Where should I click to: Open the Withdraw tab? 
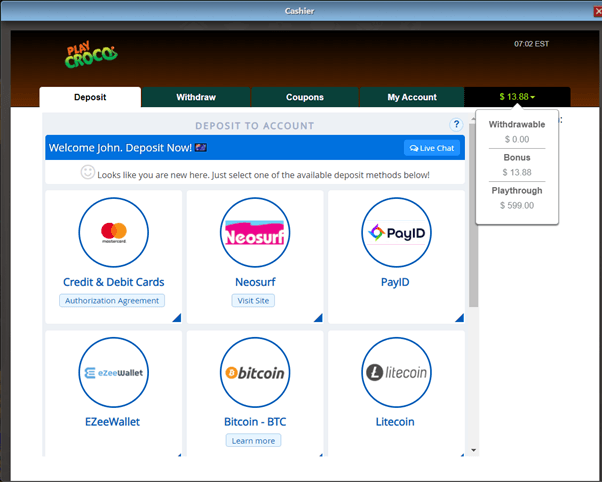coord(196,97)
